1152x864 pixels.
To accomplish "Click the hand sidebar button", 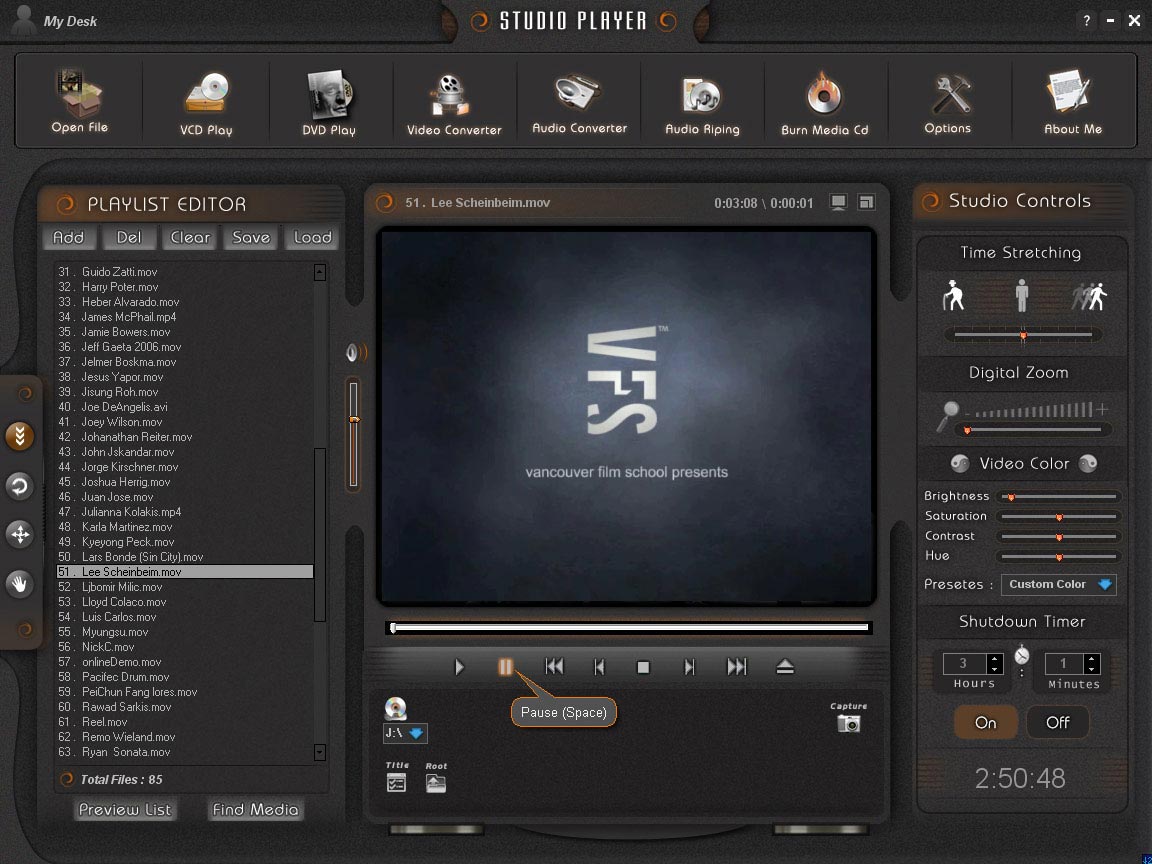I will pos(20,584).
